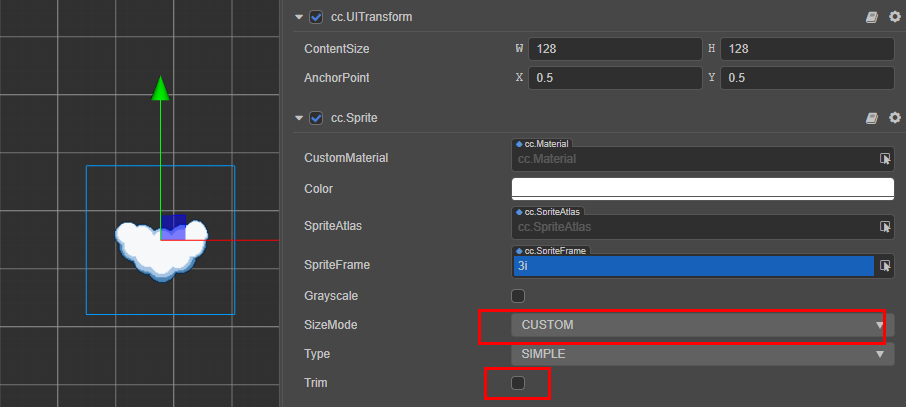
Task: Collapse the cc.UITransform section
Action: coord(299,17)
